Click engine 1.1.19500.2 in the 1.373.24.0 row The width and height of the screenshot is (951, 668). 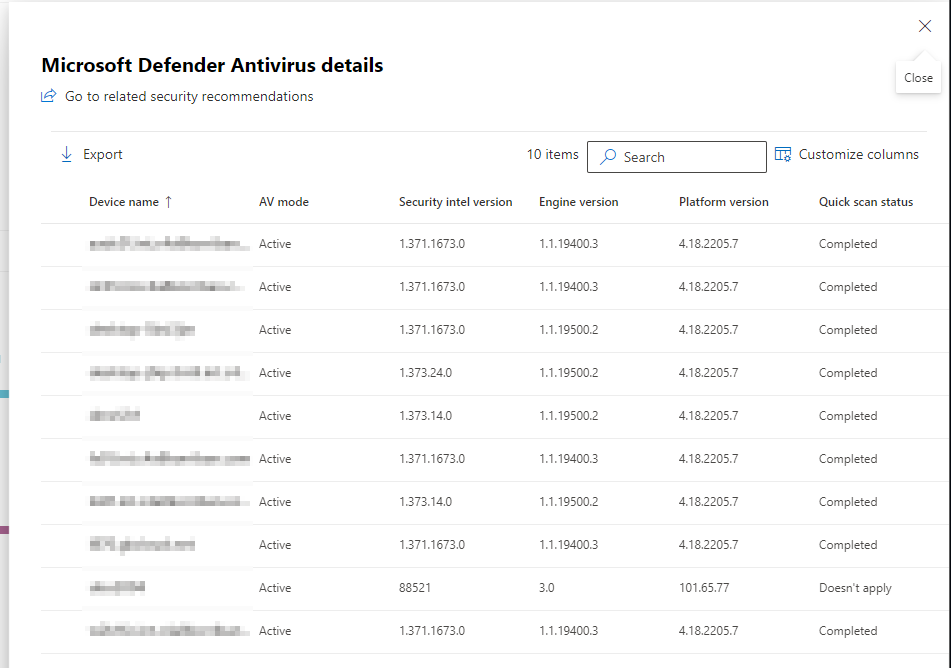568,373
